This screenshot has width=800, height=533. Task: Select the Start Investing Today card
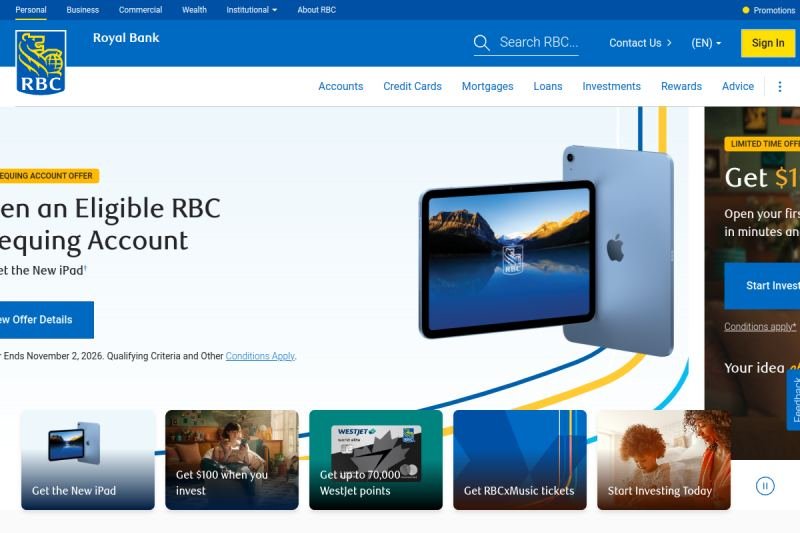click(x=664, y=460)
